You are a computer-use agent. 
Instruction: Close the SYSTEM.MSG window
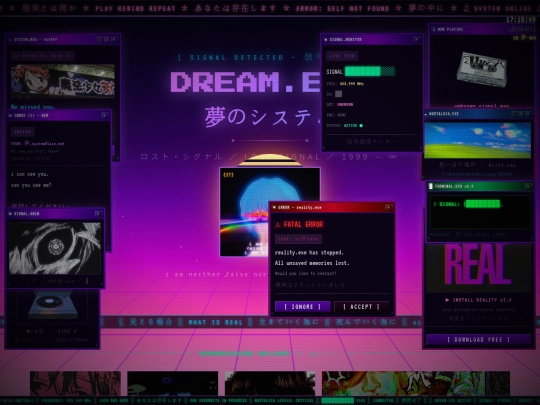coord(114,39)
